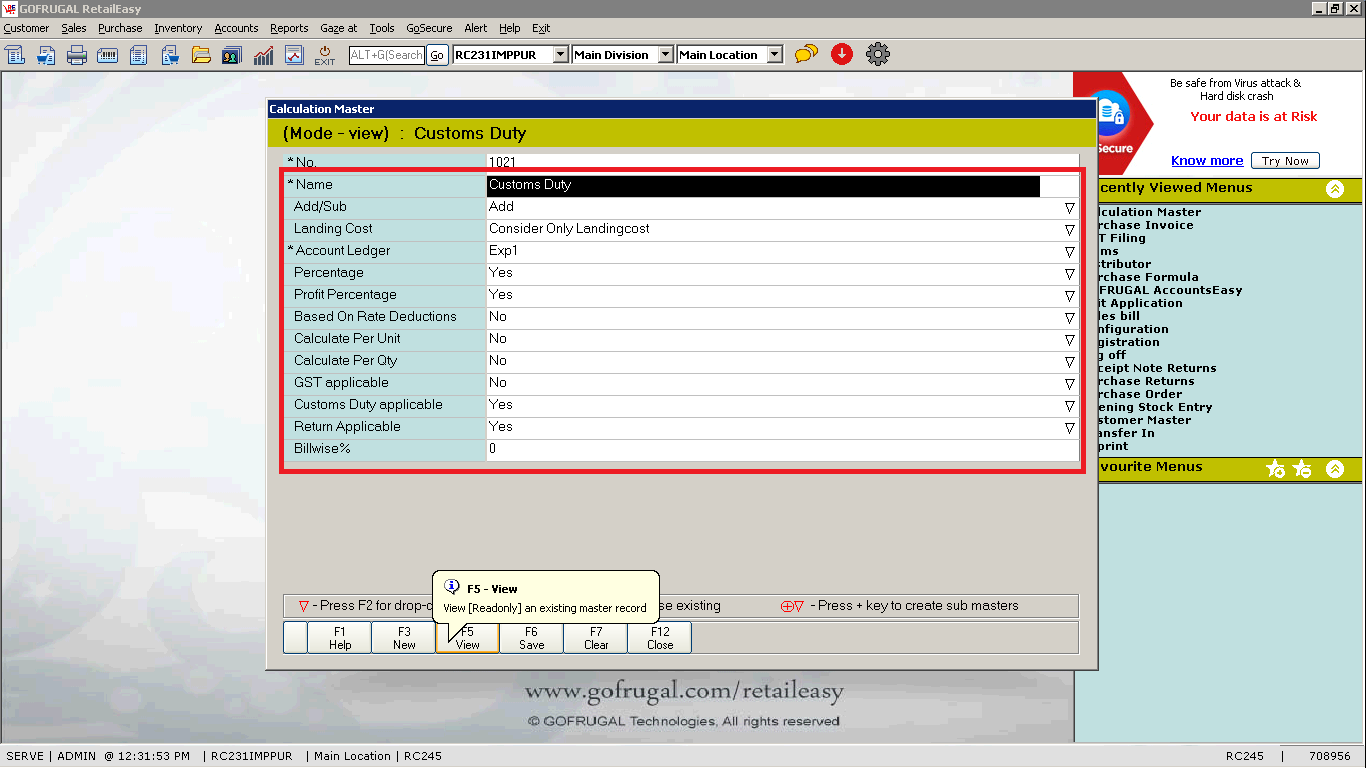Open the Main Division dropdown
1366x768 pixels.
click(x=666, y=55)
